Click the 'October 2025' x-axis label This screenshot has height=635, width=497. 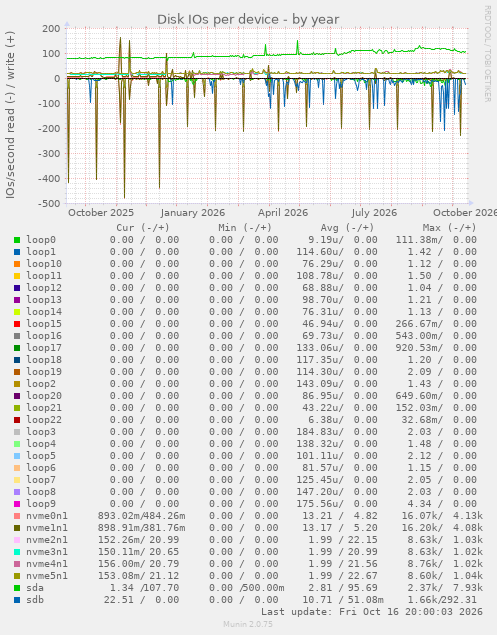(x=101, y=213)
